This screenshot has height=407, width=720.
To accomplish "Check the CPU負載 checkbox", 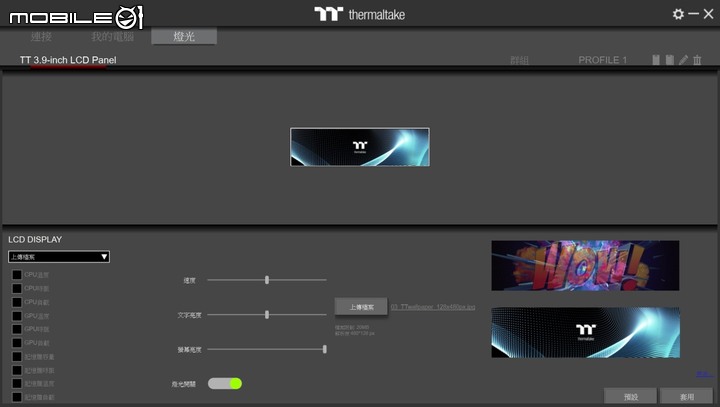I will [17, 302].
